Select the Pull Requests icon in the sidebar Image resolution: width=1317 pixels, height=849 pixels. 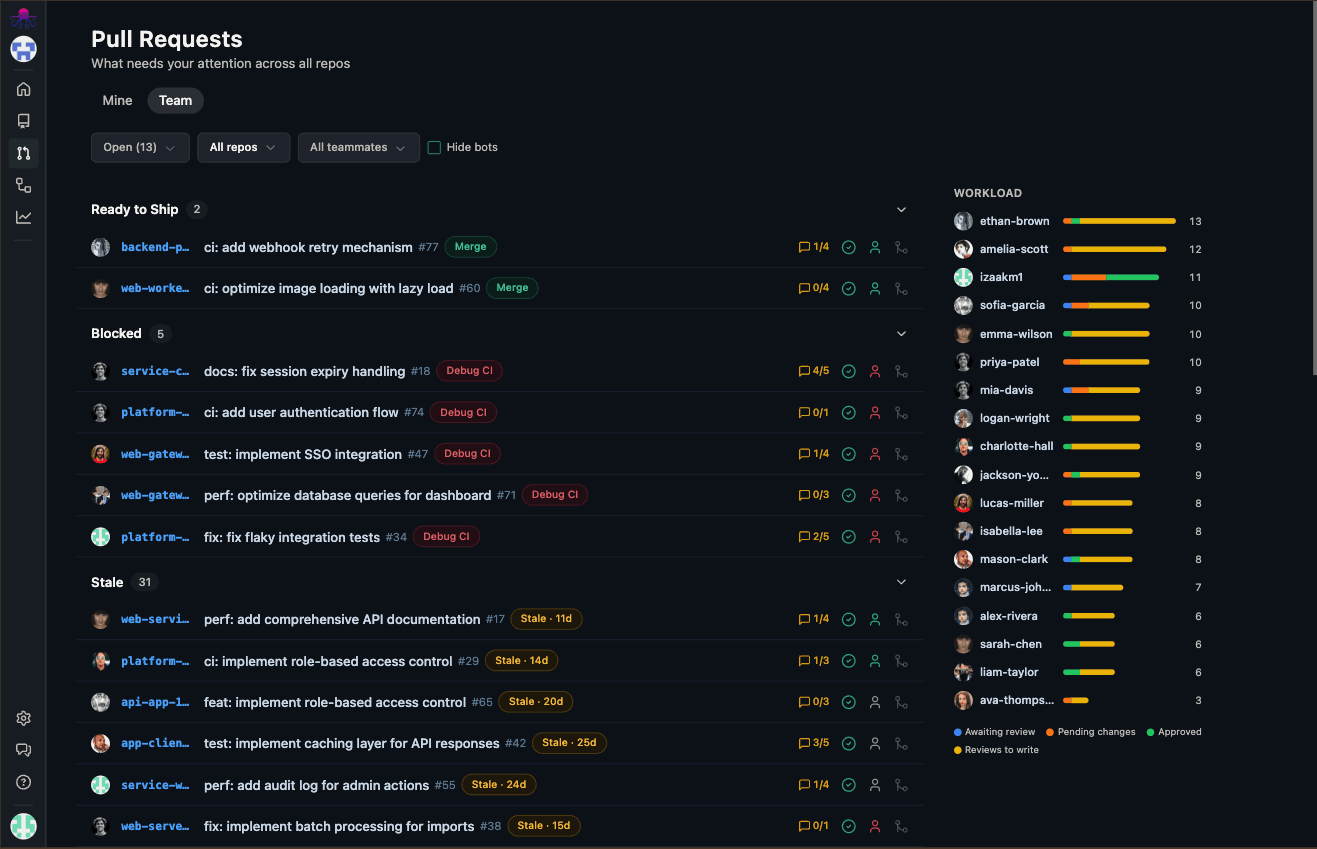(23, 153)
